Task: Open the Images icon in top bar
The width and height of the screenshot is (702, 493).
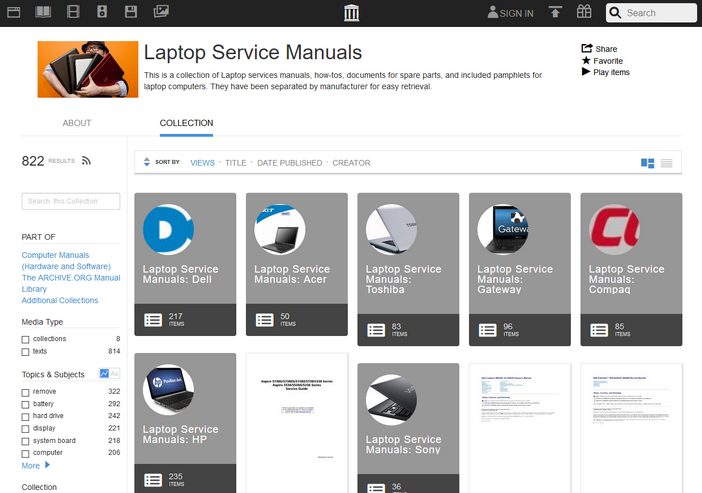Action: [161, 12]
